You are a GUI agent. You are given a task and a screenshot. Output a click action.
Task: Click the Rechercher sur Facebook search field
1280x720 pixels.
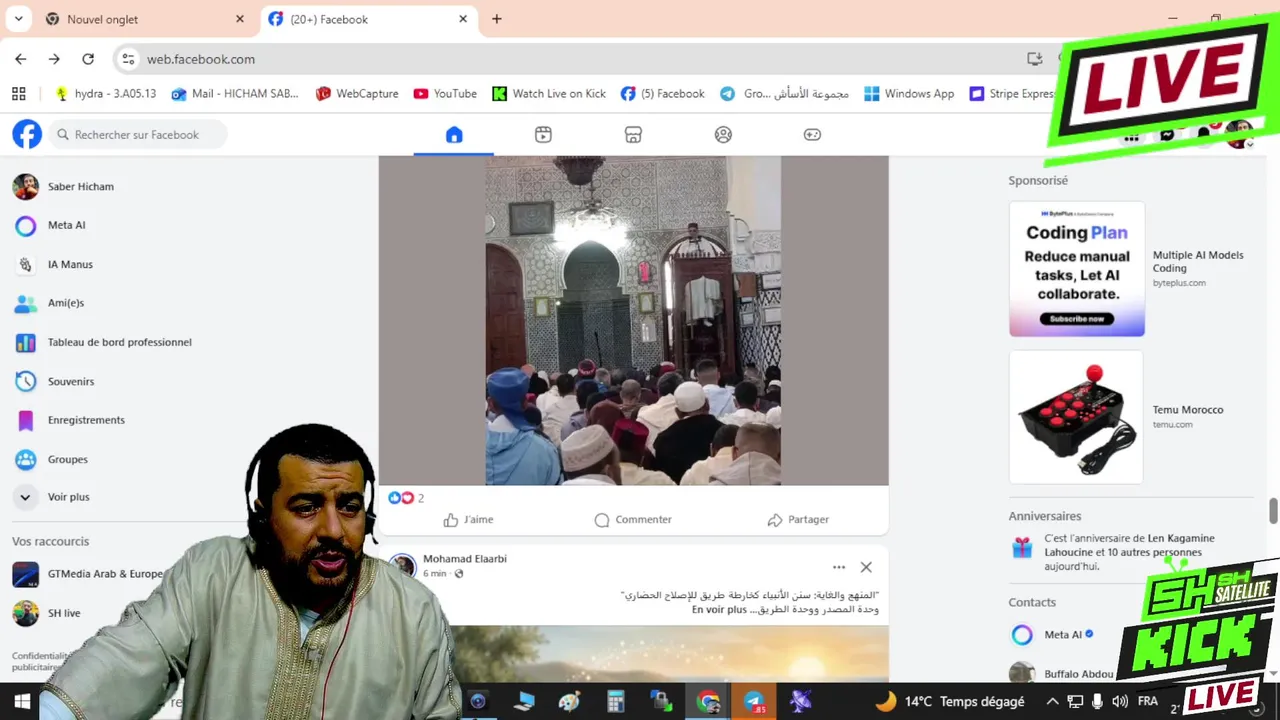pyautogui.click(x=138, y=134)
